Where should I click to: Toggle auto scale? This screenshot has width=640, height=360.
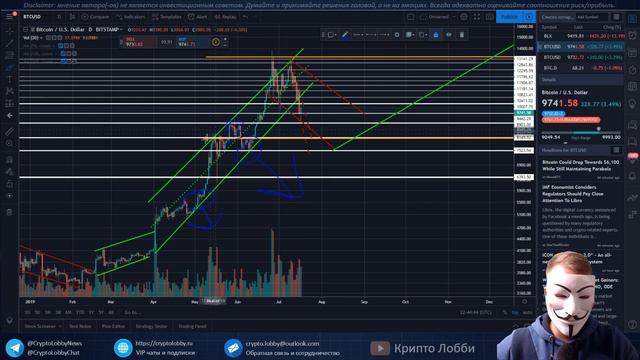point(527,313)
